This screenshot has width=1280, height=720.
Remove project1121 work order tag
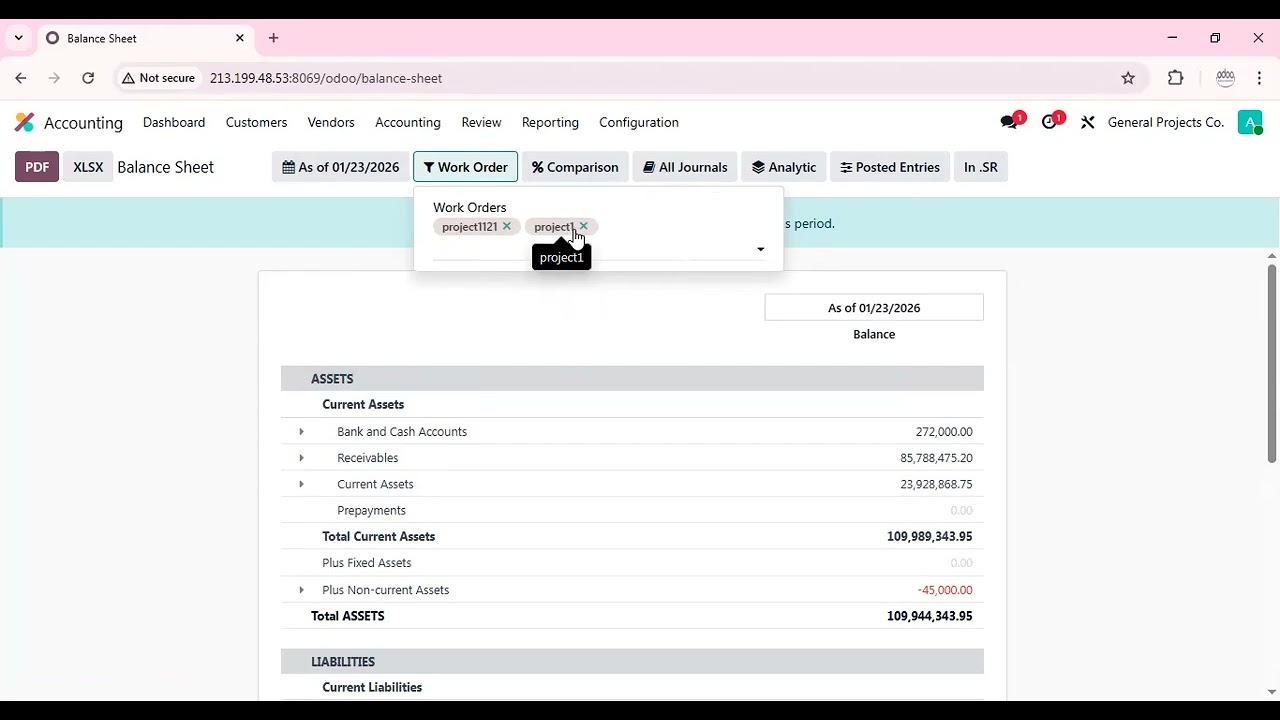tap(507, 226)
